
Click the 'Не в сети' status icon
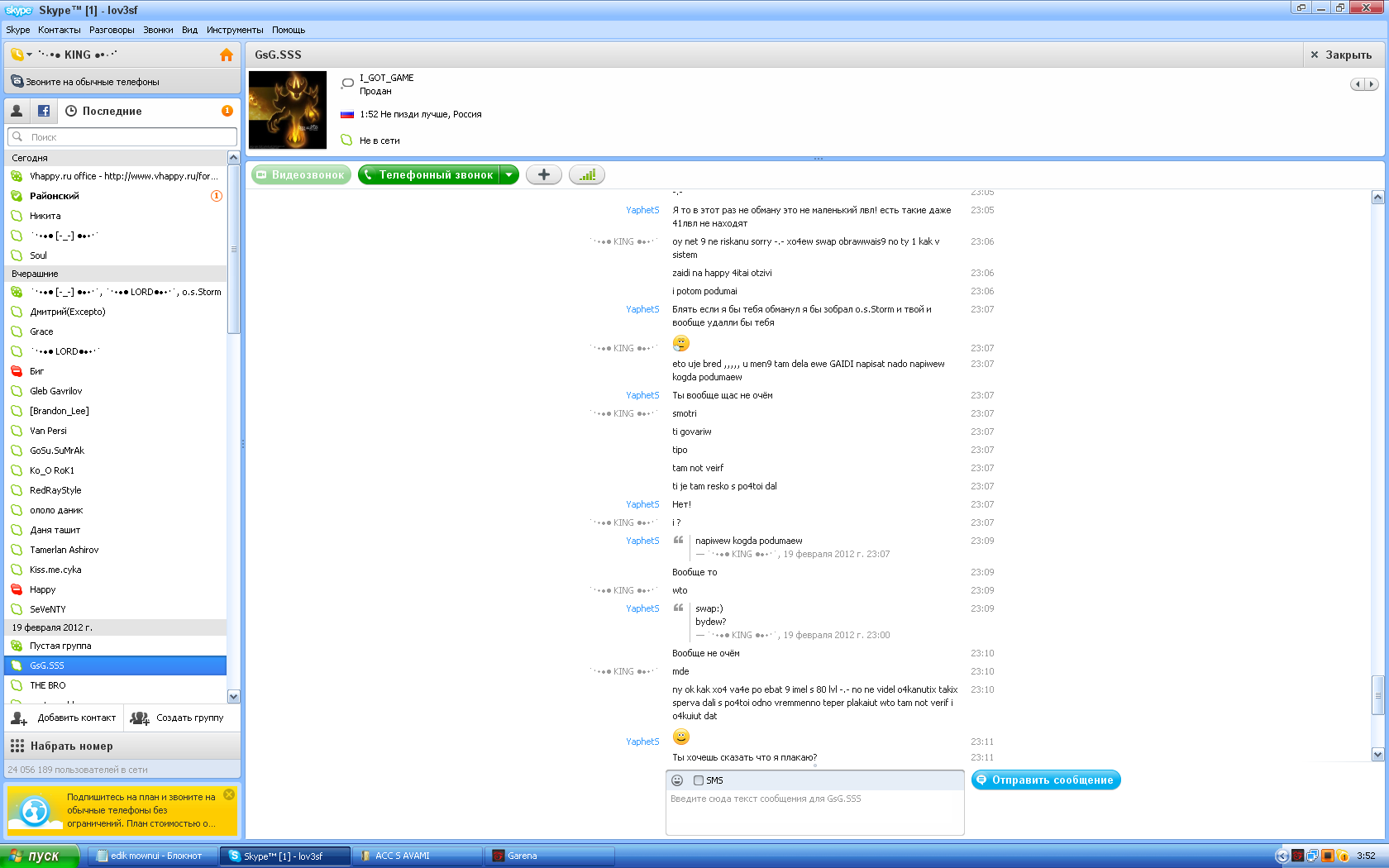[x=346, y=141]
